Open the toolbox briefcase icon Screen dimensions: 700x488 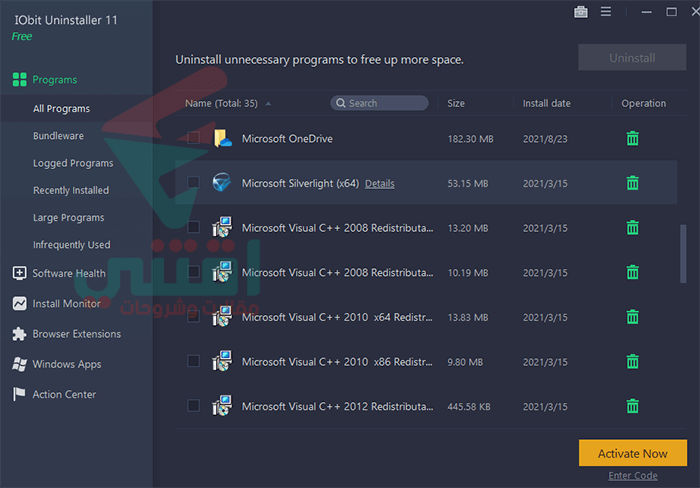(581, 12)
